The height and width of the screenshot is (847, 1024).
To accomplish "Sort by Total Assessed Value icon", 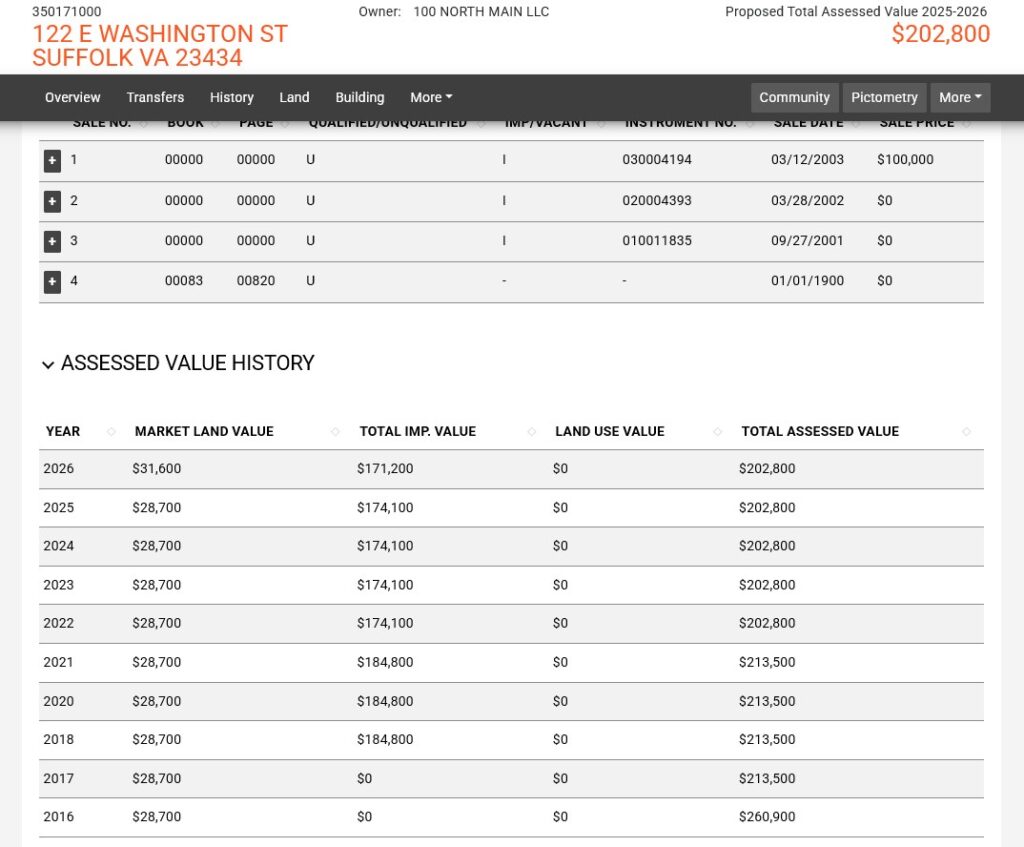I will (967, 432).
